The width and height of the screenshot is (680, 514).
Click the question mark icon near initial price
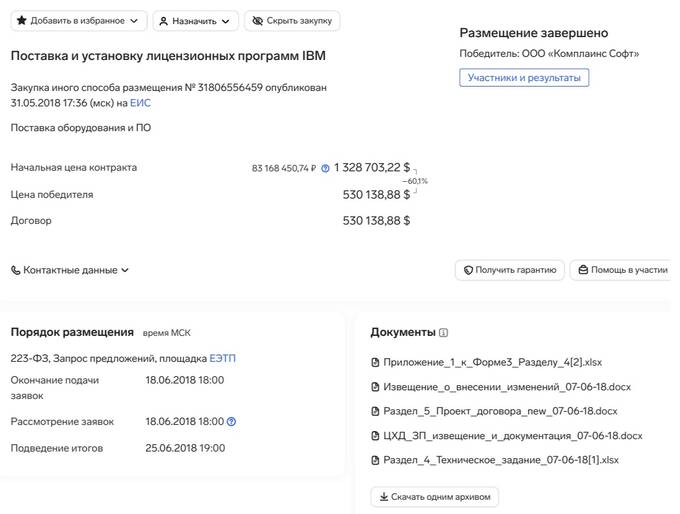pyautogui.click(x=325, y=168)
